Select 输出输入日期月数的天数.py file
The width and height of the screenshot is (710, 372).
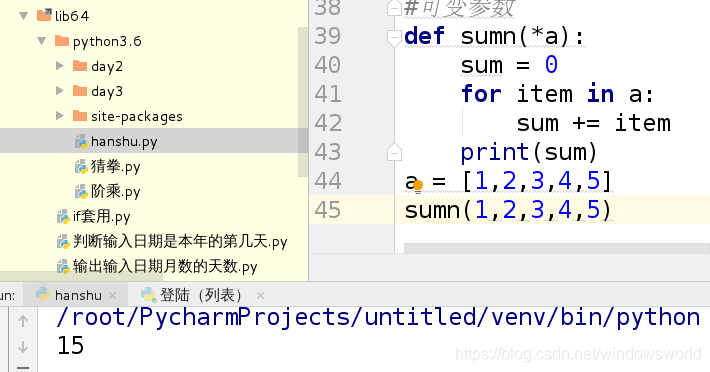point(165,267)
